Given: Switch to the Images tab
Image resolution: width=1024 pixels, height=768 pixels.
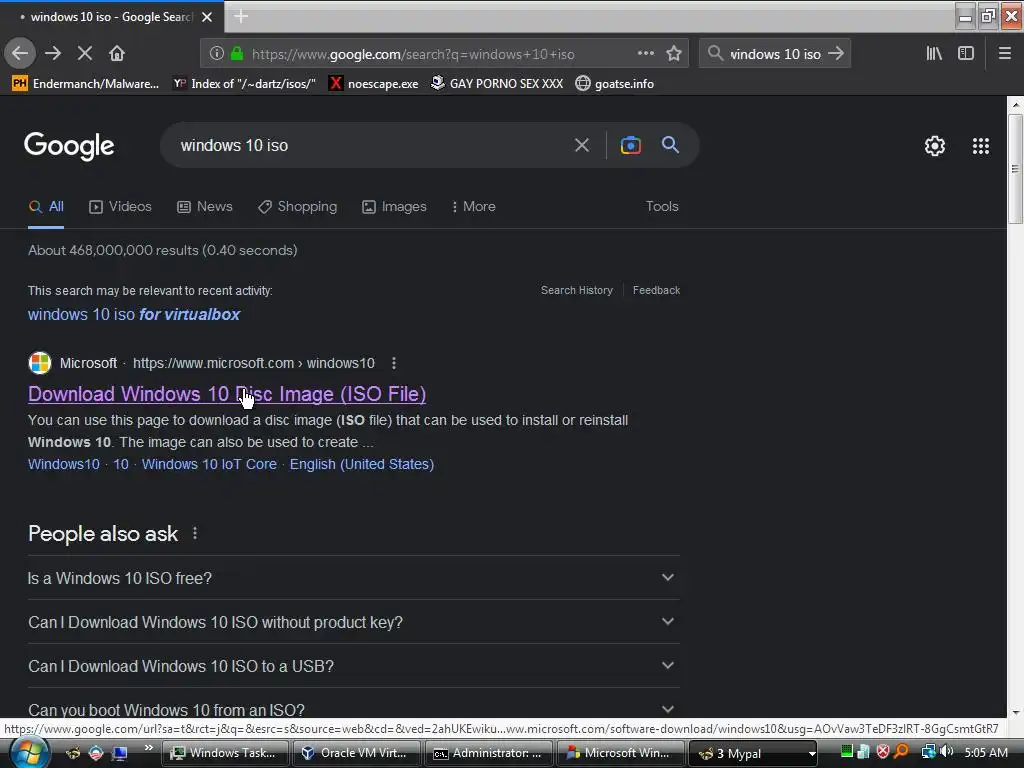Looking at the screenshot, I should coord(394,206).
